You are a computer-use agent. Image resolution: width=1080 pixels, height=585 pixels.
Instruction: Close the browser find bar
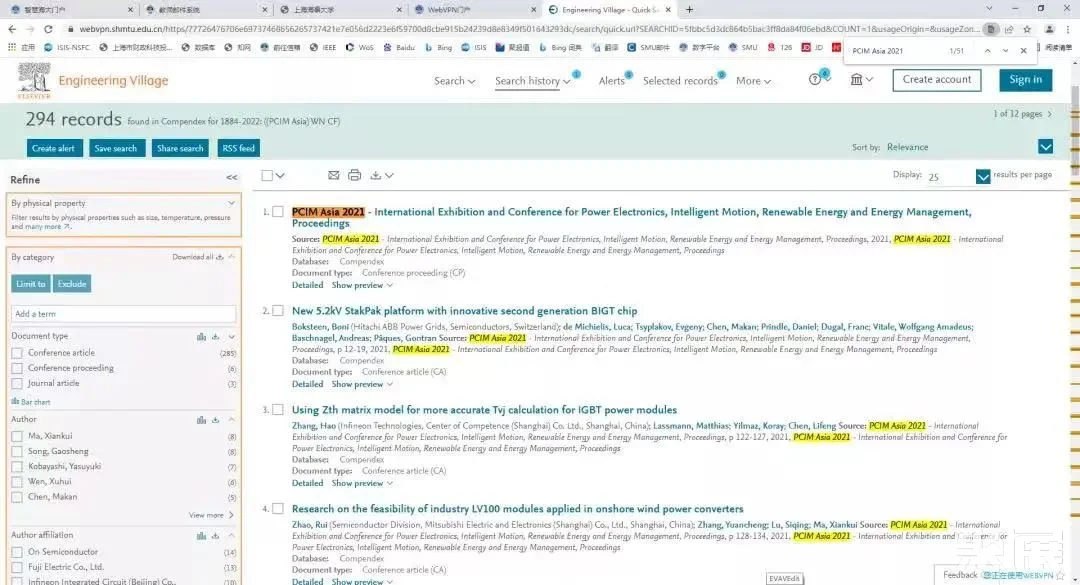(1023, 50)
